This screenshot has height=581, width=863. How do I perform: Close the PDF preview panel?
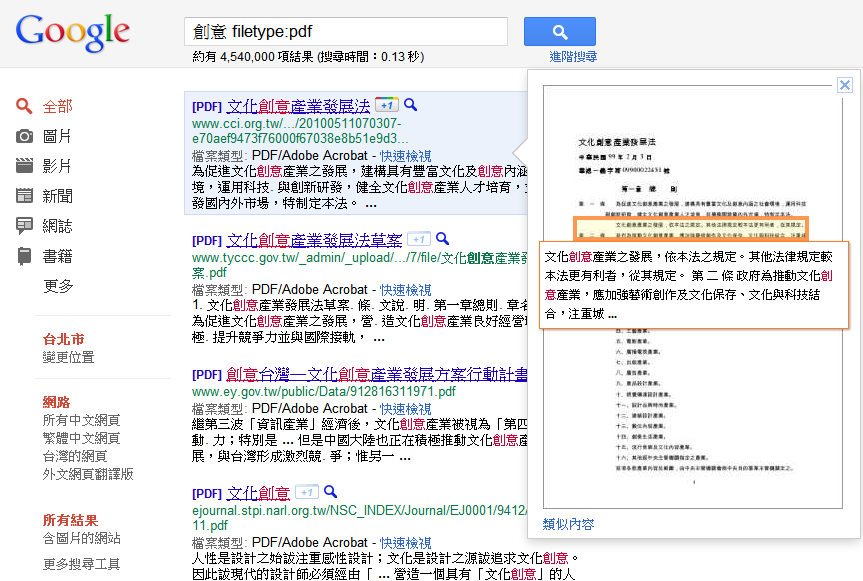(x=845, y=85)
